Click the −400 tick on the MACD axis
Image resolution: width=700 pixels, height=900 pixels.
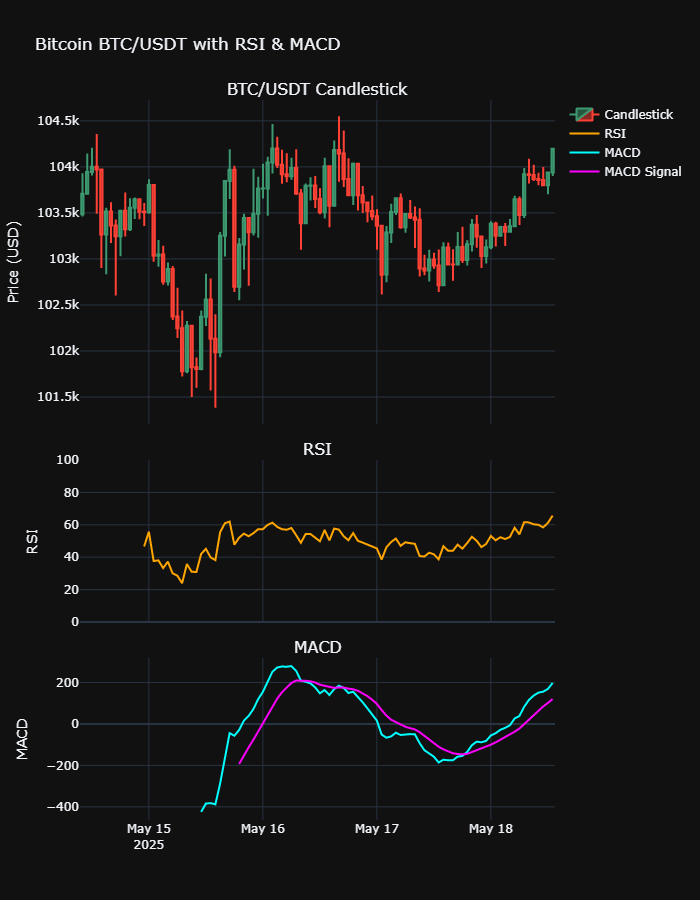[61, 807]
